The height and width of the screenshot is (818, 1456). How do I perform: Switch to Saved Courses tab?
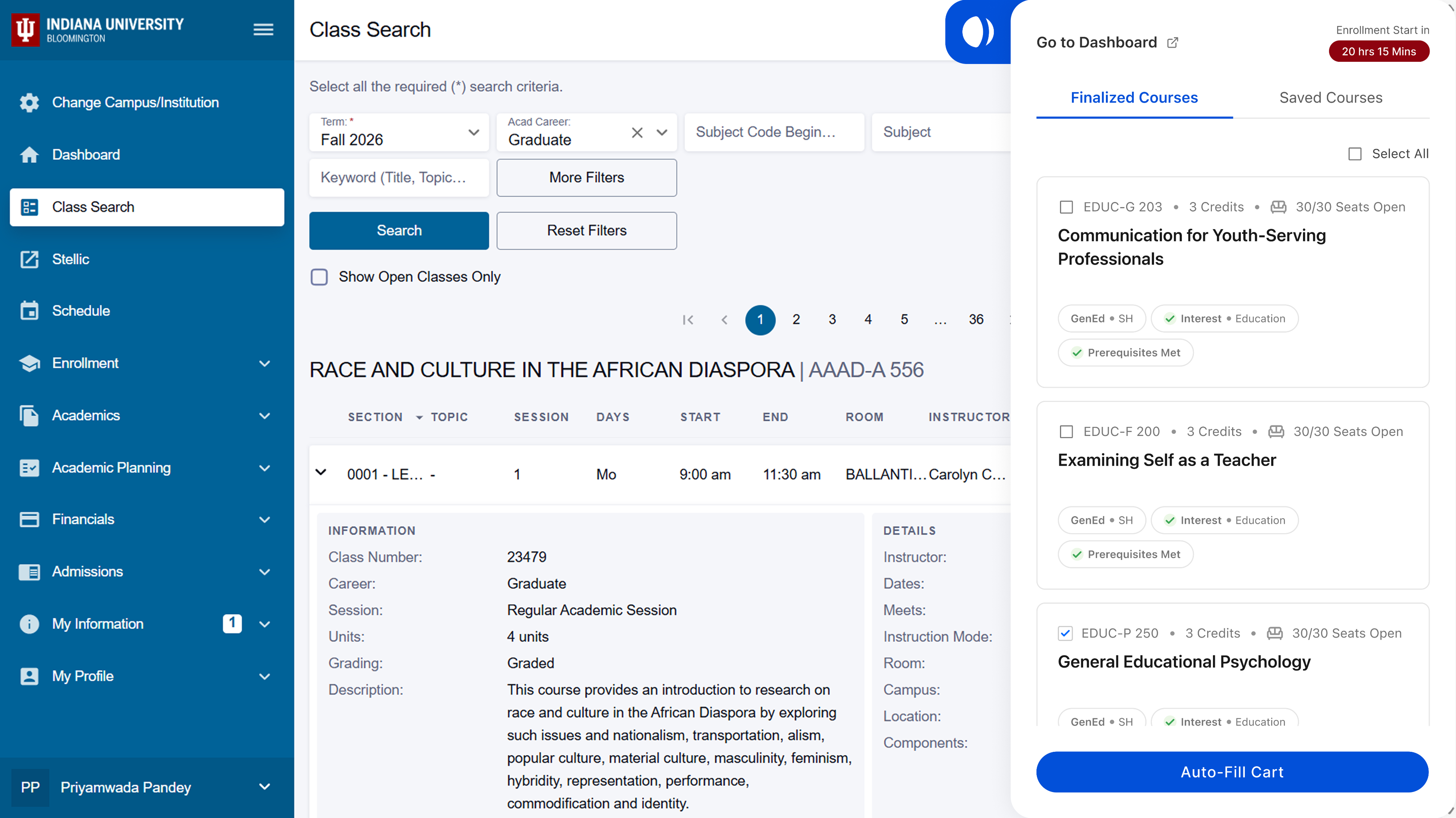tap(1331, 98)
